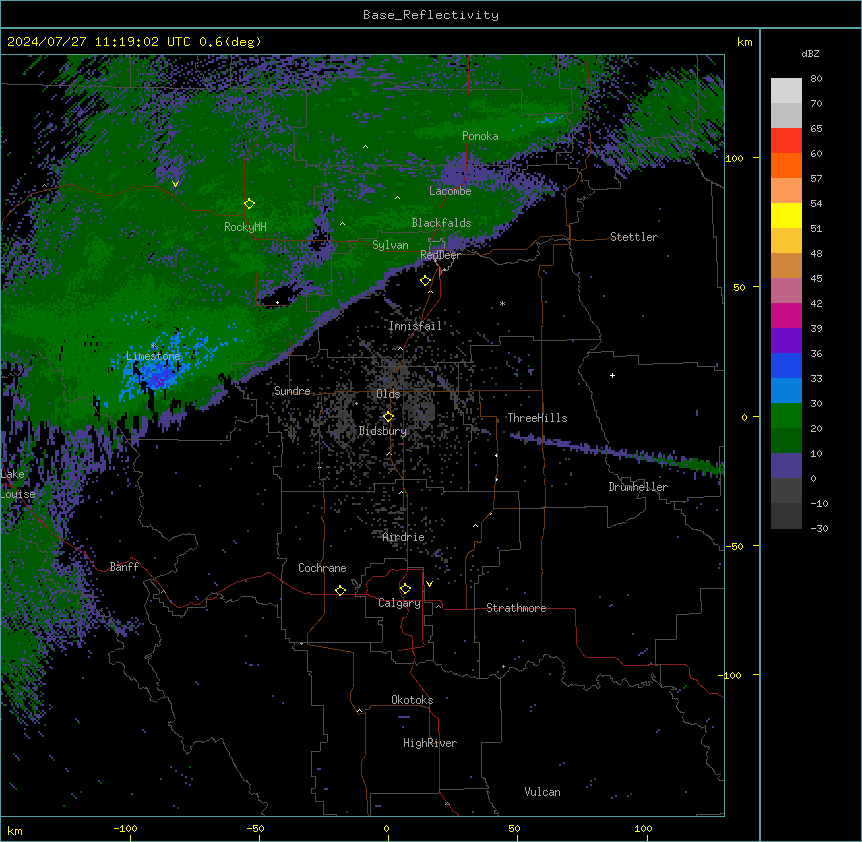
Task: Click the 80 value atop the dBZ scale
Action: [x=816, y=79]
